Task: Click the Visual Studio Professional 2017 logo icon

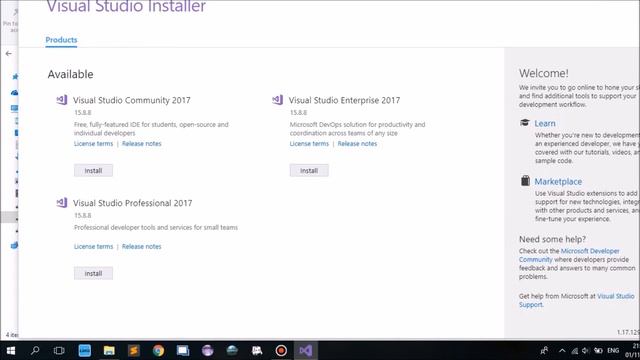Action: (x=62, y=202)
